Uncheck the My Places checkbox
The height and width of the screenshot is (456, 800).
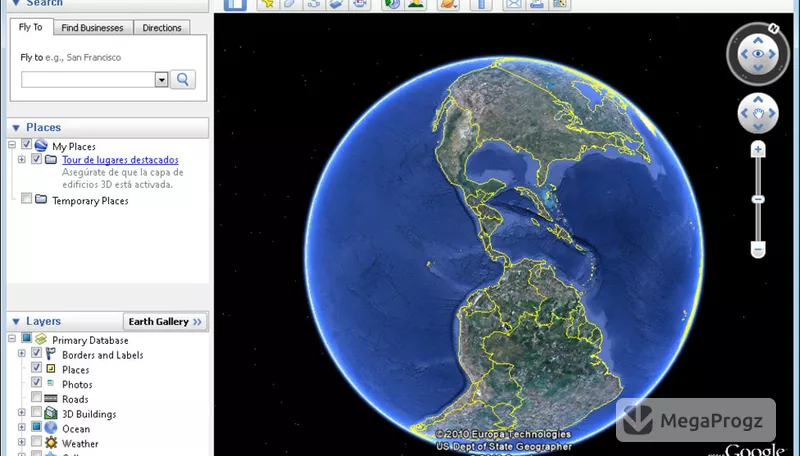pyautogui.click(x=27, y=145)
